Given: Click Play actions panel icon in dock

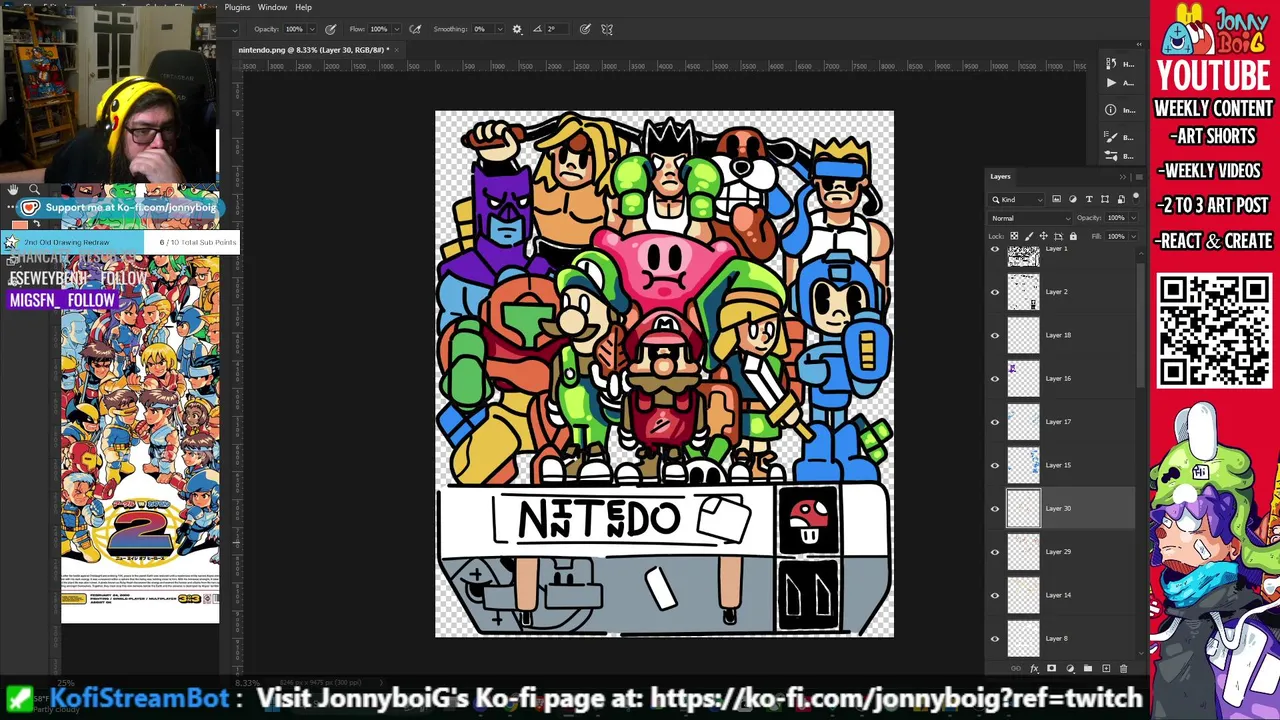Looking at the screenshot, I should point(1111,83).
